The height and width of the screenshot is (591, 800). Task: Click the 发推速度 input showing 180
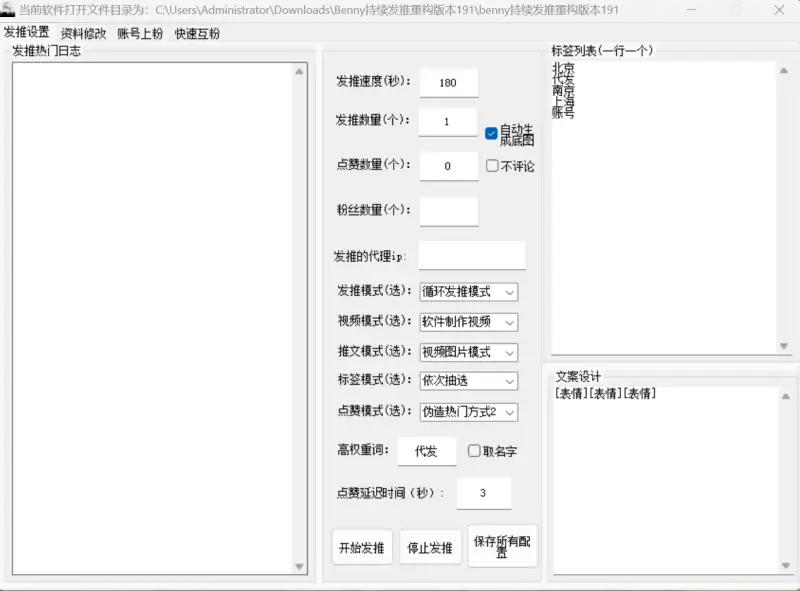click(448, 83)
